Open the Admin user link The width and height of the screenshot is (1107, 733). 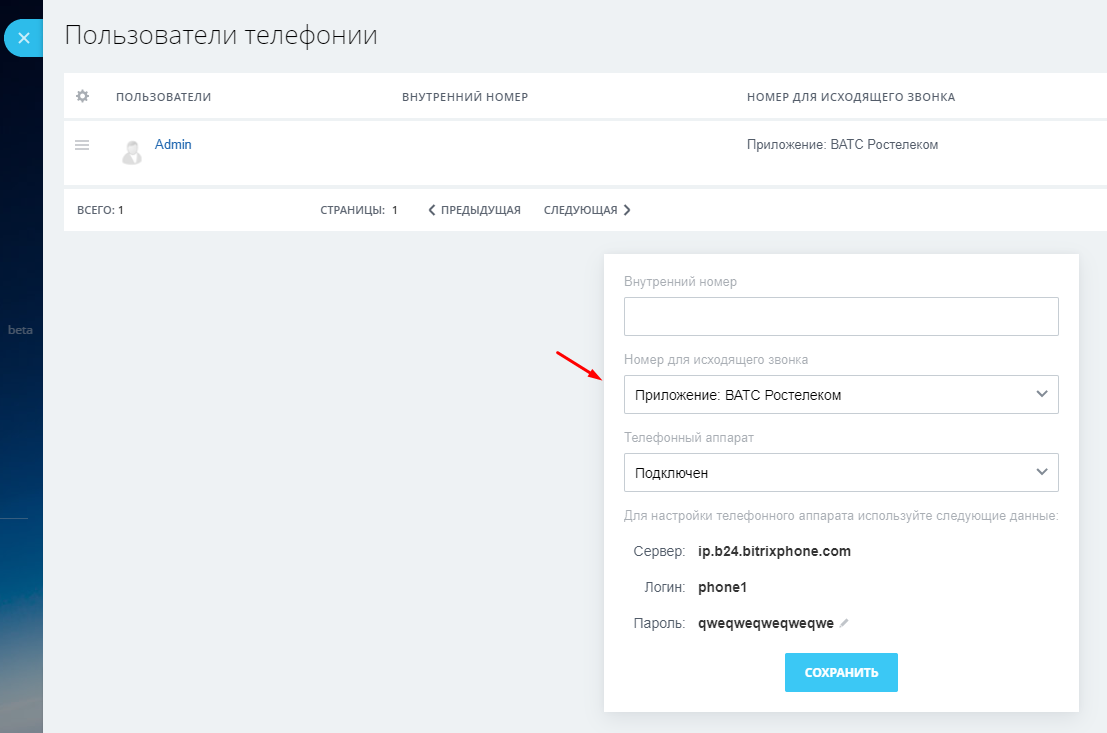(x=173, y=144)
